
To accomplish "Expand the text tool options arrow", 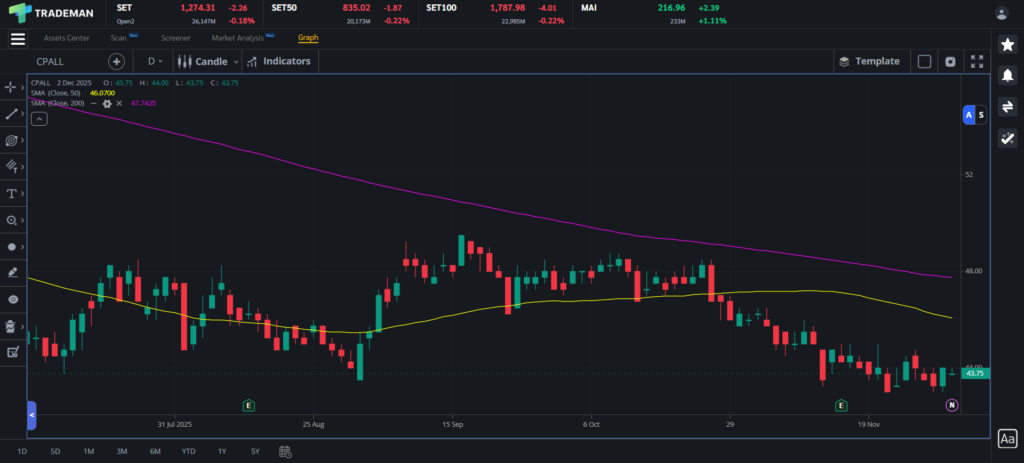I will (x=23, y=194).
